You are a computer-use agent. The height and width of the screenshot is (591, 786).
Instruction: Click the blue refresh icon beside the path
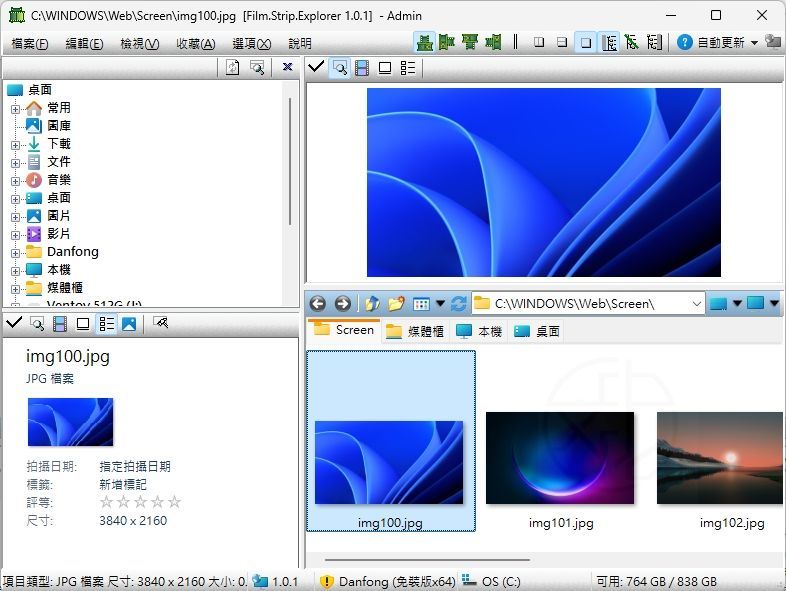coord(459,304)
